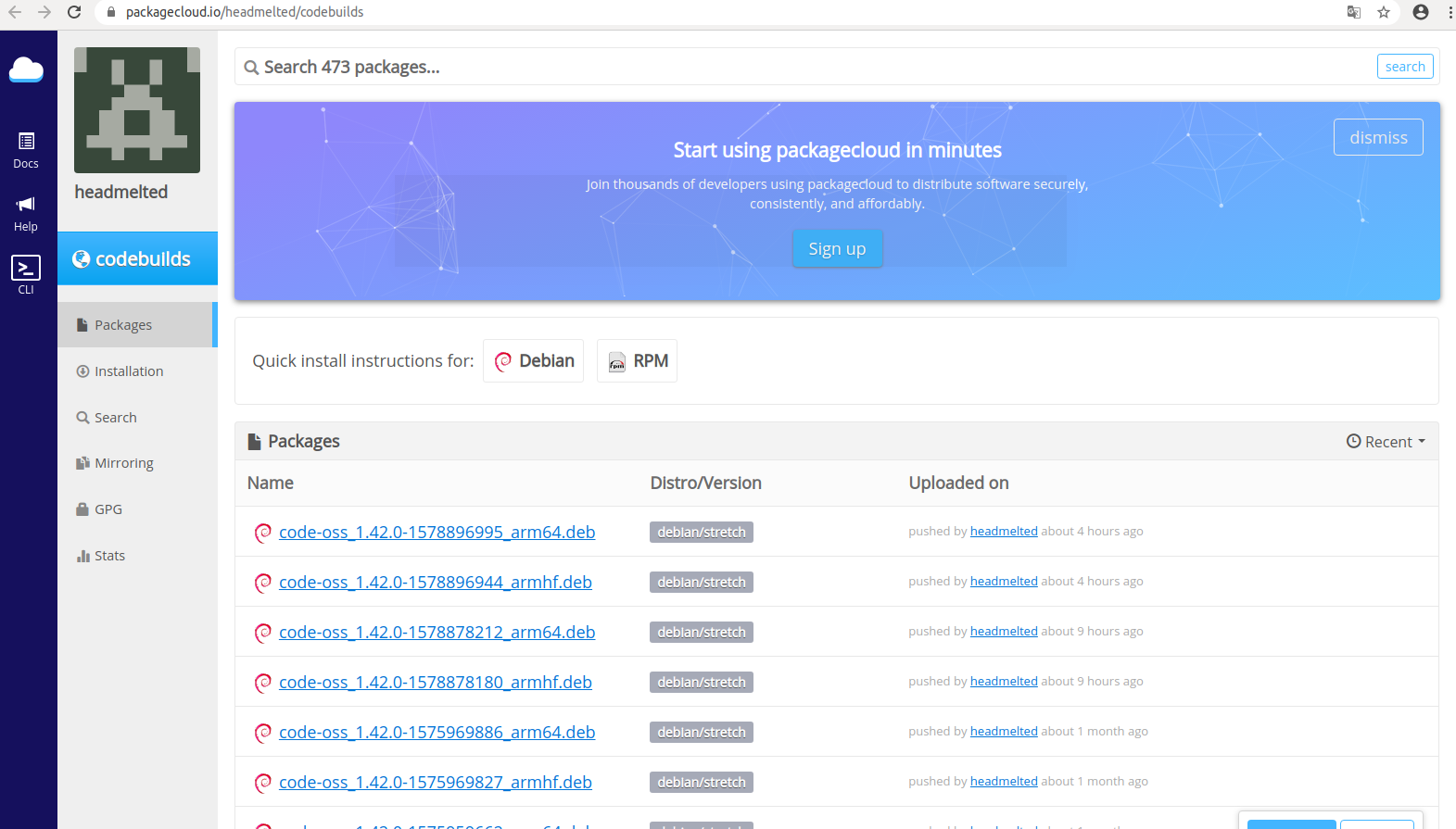This screenshot has width=1456, height=829.
Task: Open the Recent sort dropdown
Action: 1386,442
